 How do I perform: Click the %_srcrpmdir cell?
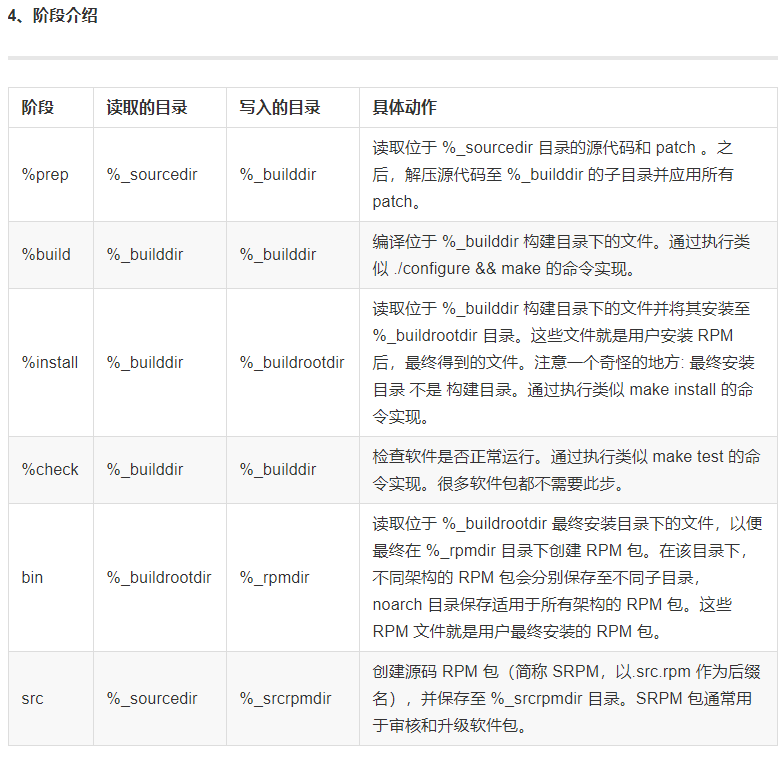click(285, 698)
